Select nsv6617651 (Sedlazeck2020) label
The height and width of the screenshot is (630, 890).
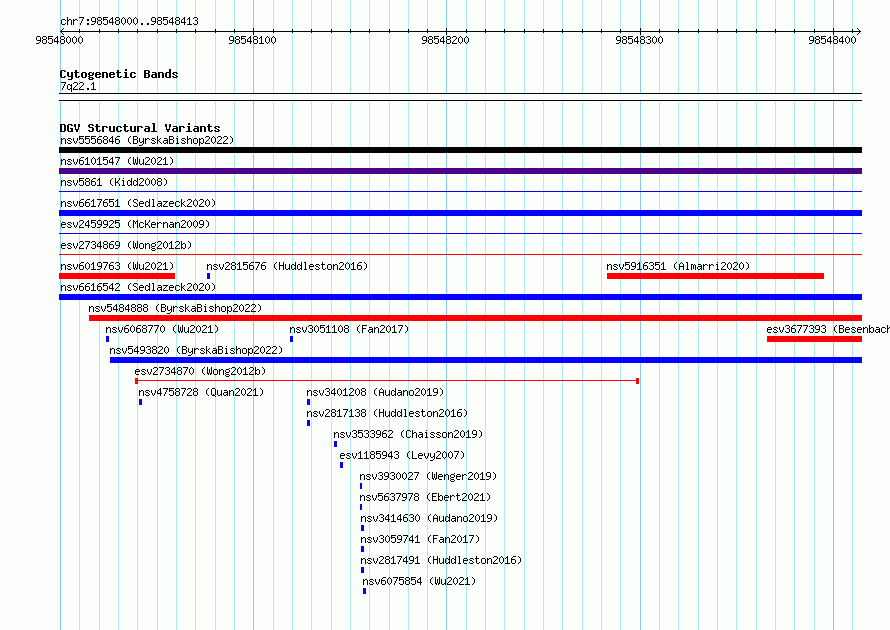[138, 203]
